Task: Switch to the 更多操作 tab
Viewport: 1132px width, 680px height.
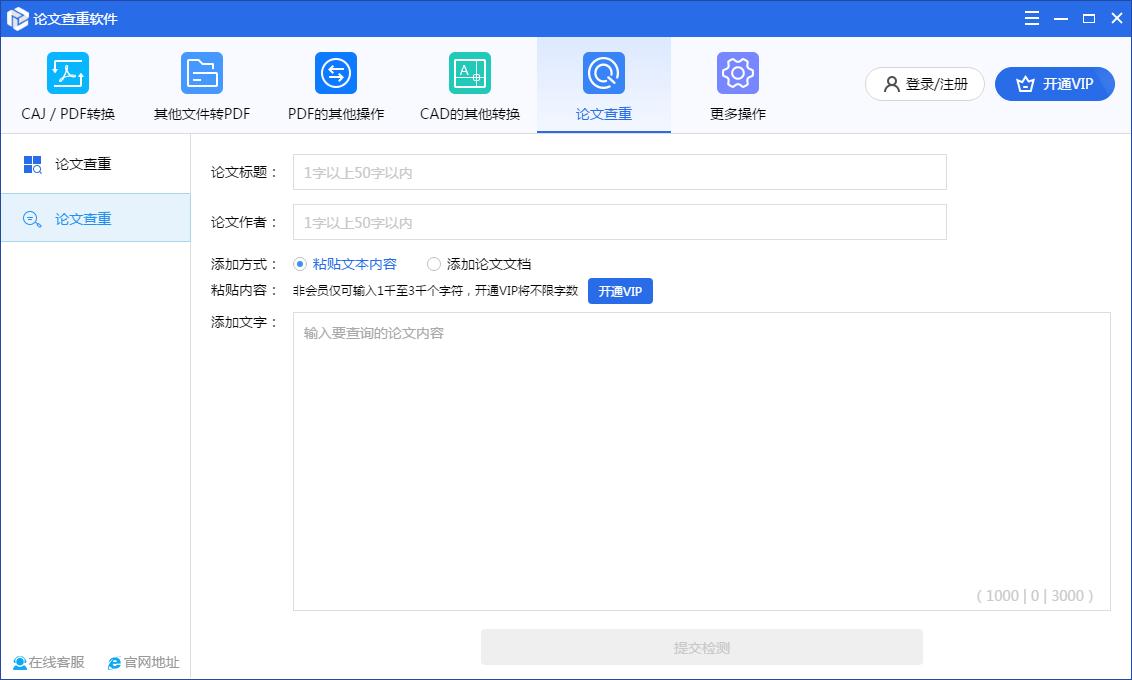Action: click(737, 113)
